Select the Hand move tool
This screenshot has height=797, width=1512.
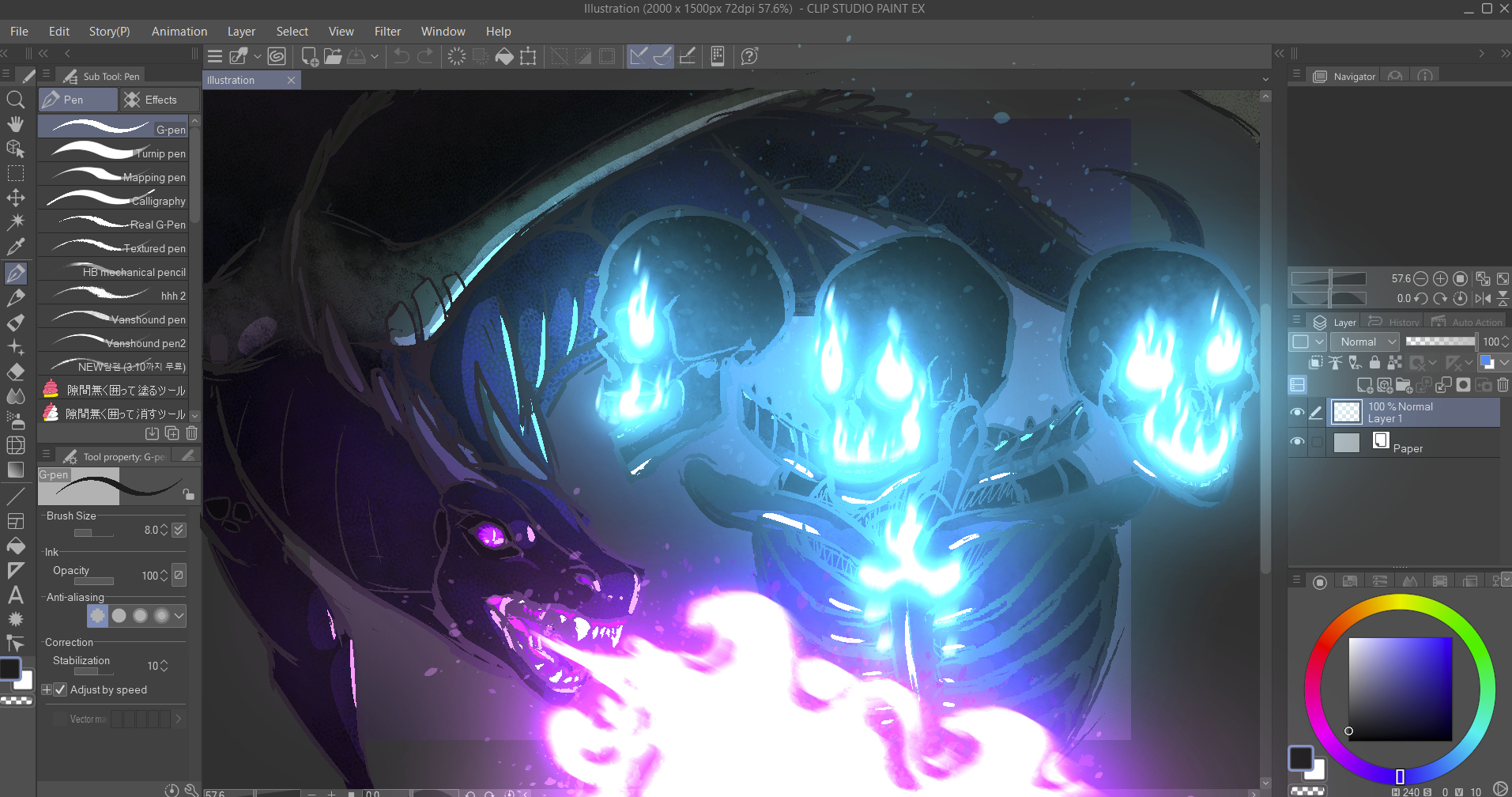(15, 124)
